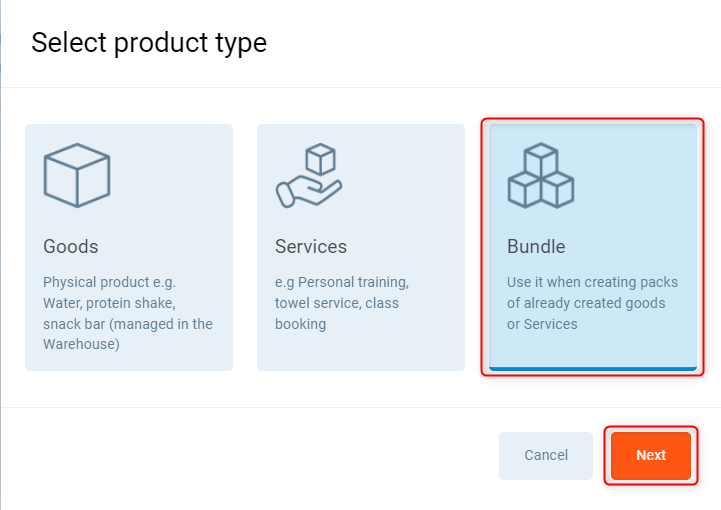
Task: Click the "Bundle" card title
Action: [536, 246]
